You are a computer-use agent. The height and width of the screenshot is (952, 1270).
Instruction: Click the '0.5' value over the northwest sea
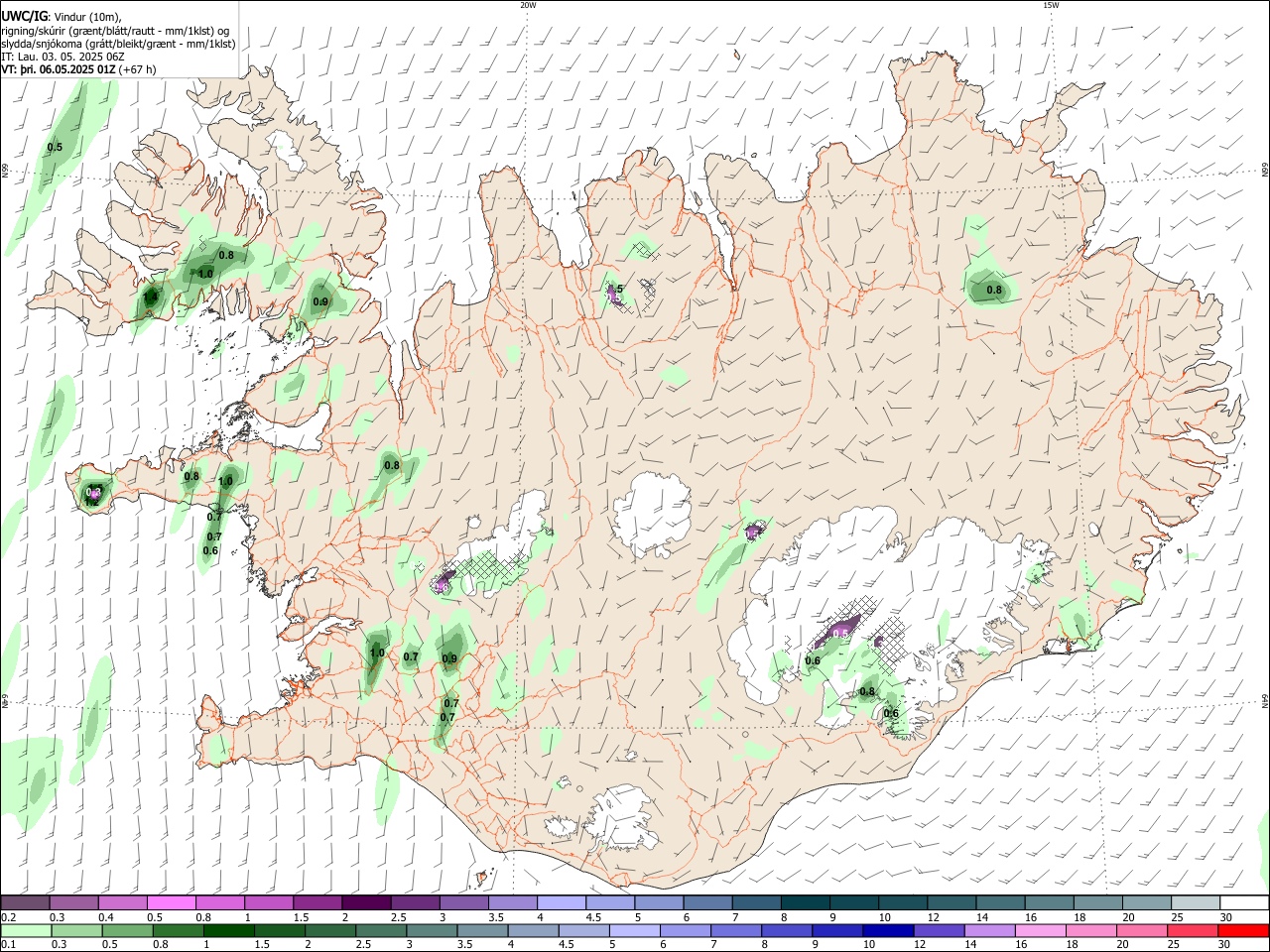pyautogui.click(x=55, y=148)
